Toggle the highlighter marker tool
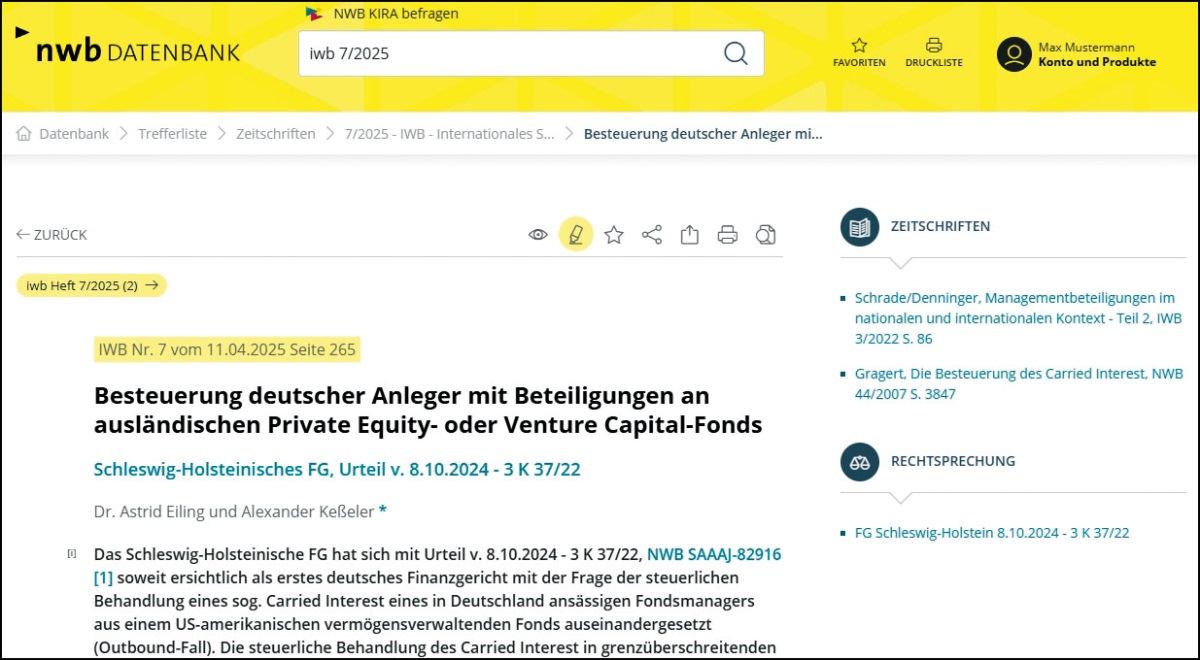Screen dimensions: 1200x660 (575, 235)
